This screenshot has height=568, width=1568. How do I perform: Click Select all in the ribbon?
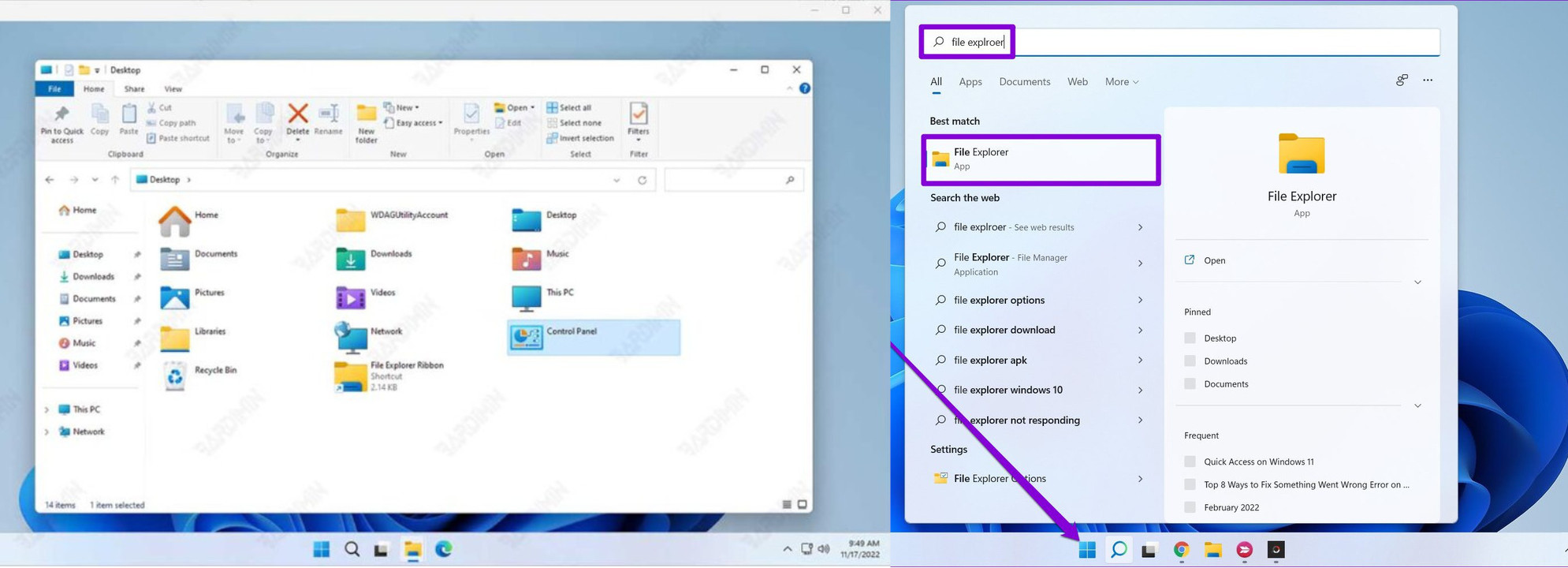click(x=569, y=107)
